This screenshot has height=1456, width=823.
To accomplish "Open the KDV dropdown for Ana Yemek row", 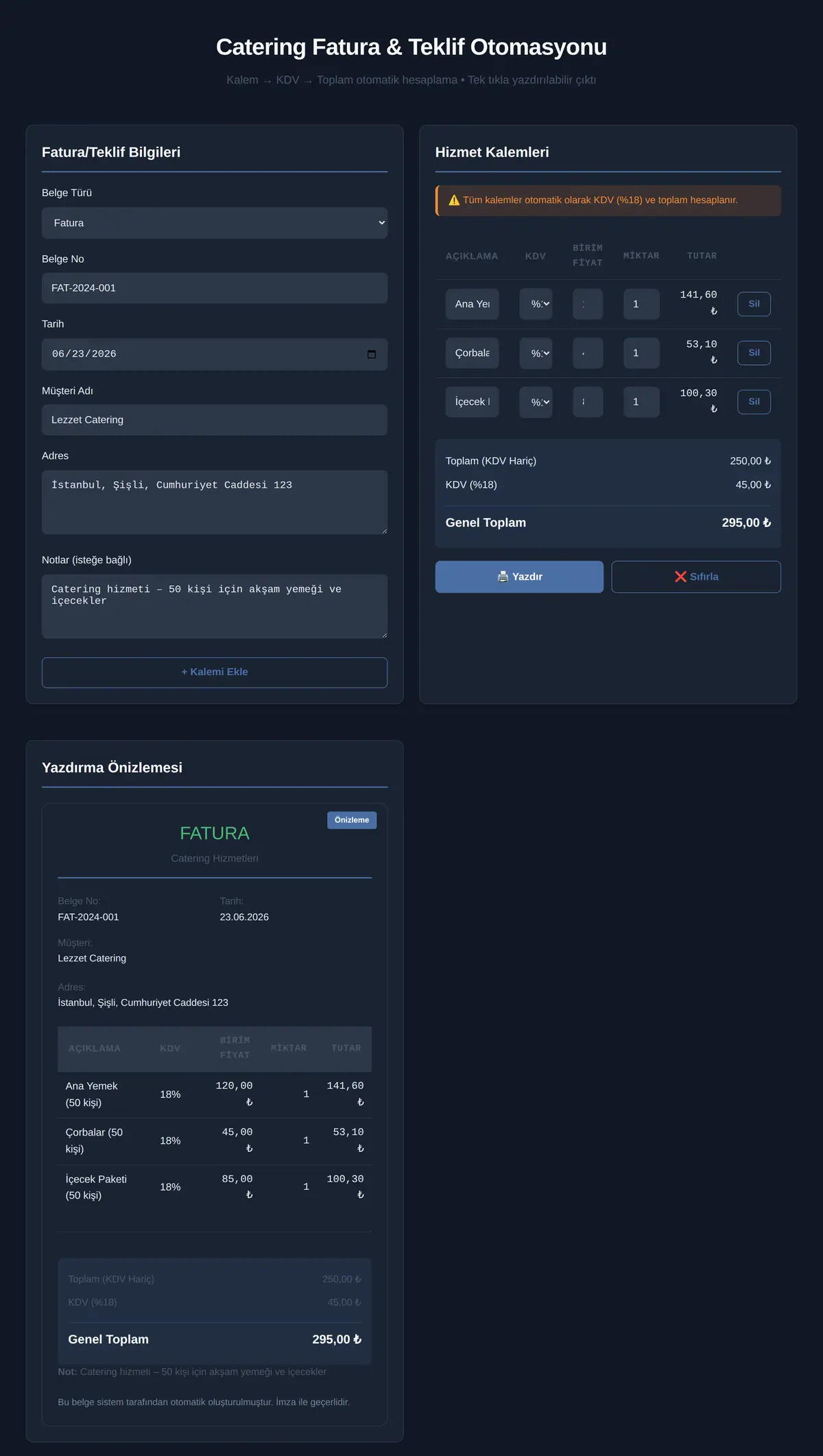I will [x=536, y=304].
